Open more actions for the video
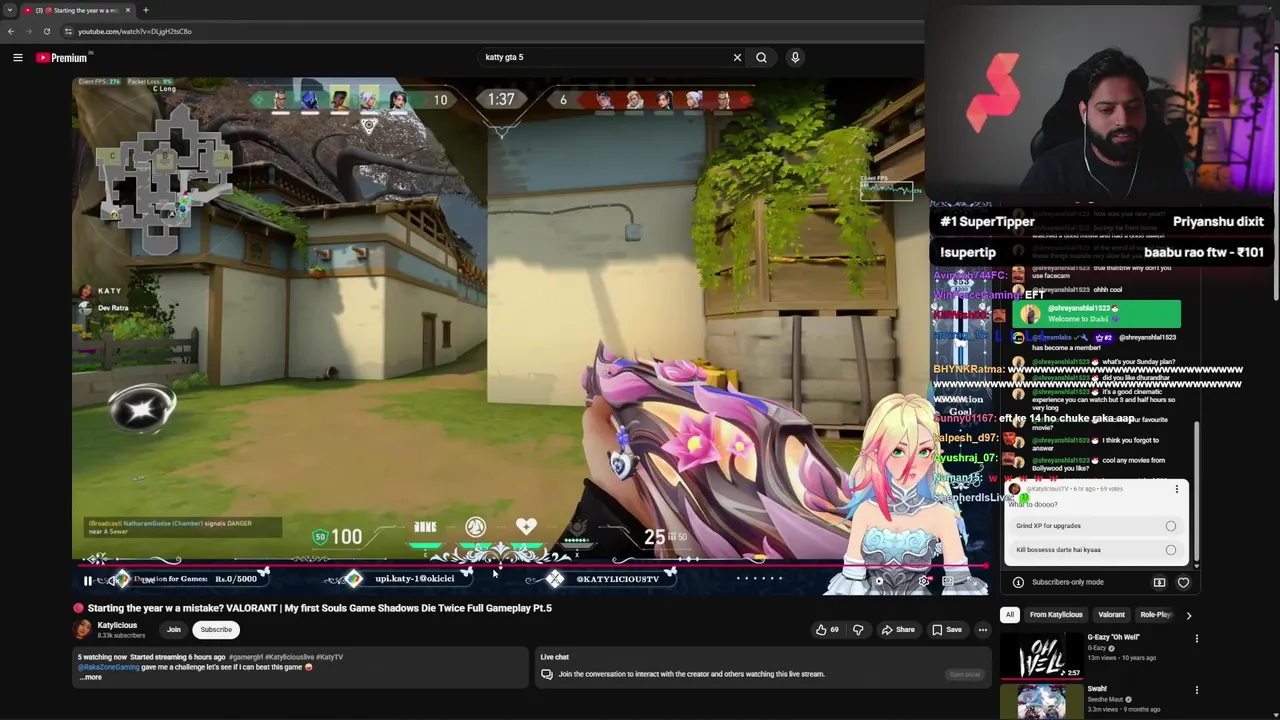 pyautogui.click(x=983, y=630)
